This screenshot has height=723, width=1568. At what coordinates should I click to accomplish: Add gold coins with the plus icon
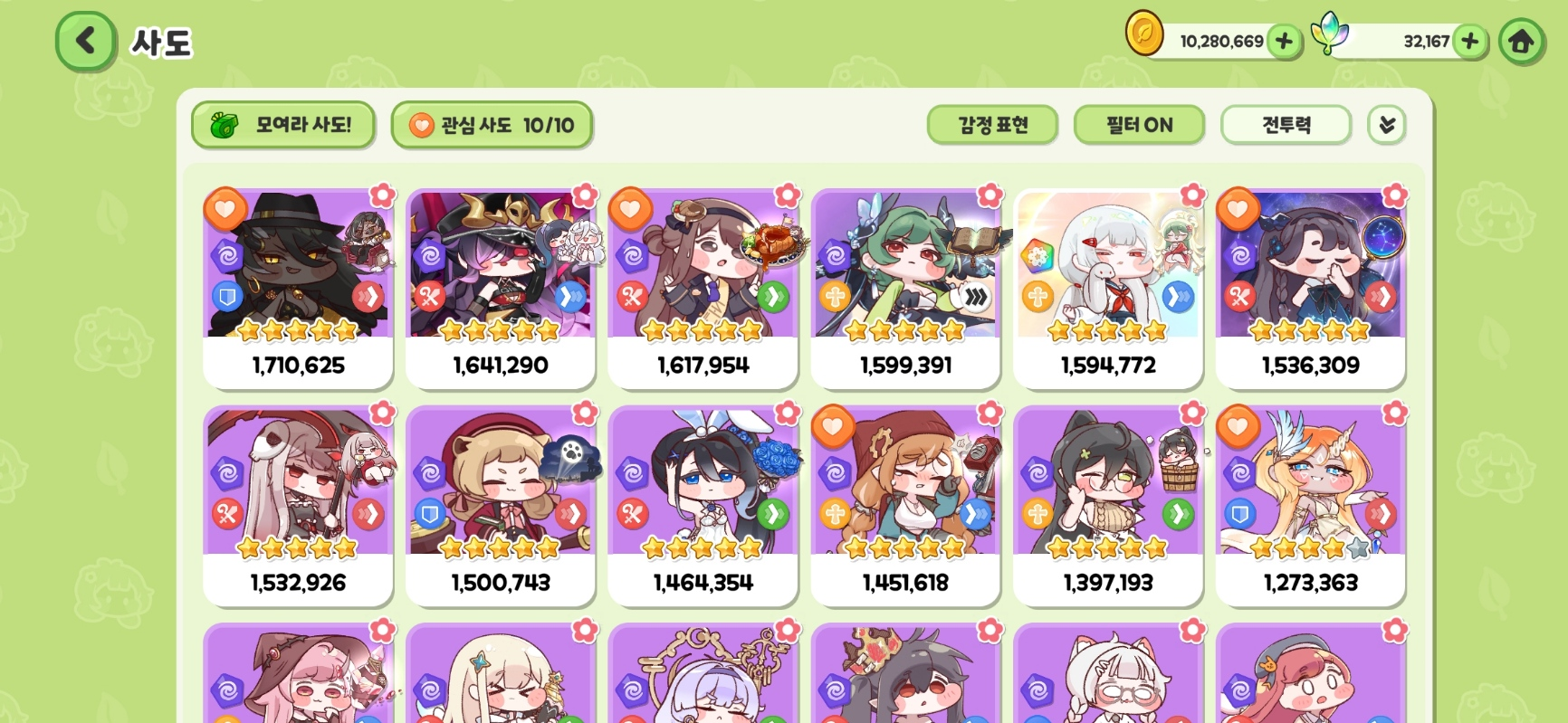(1284, 42)
